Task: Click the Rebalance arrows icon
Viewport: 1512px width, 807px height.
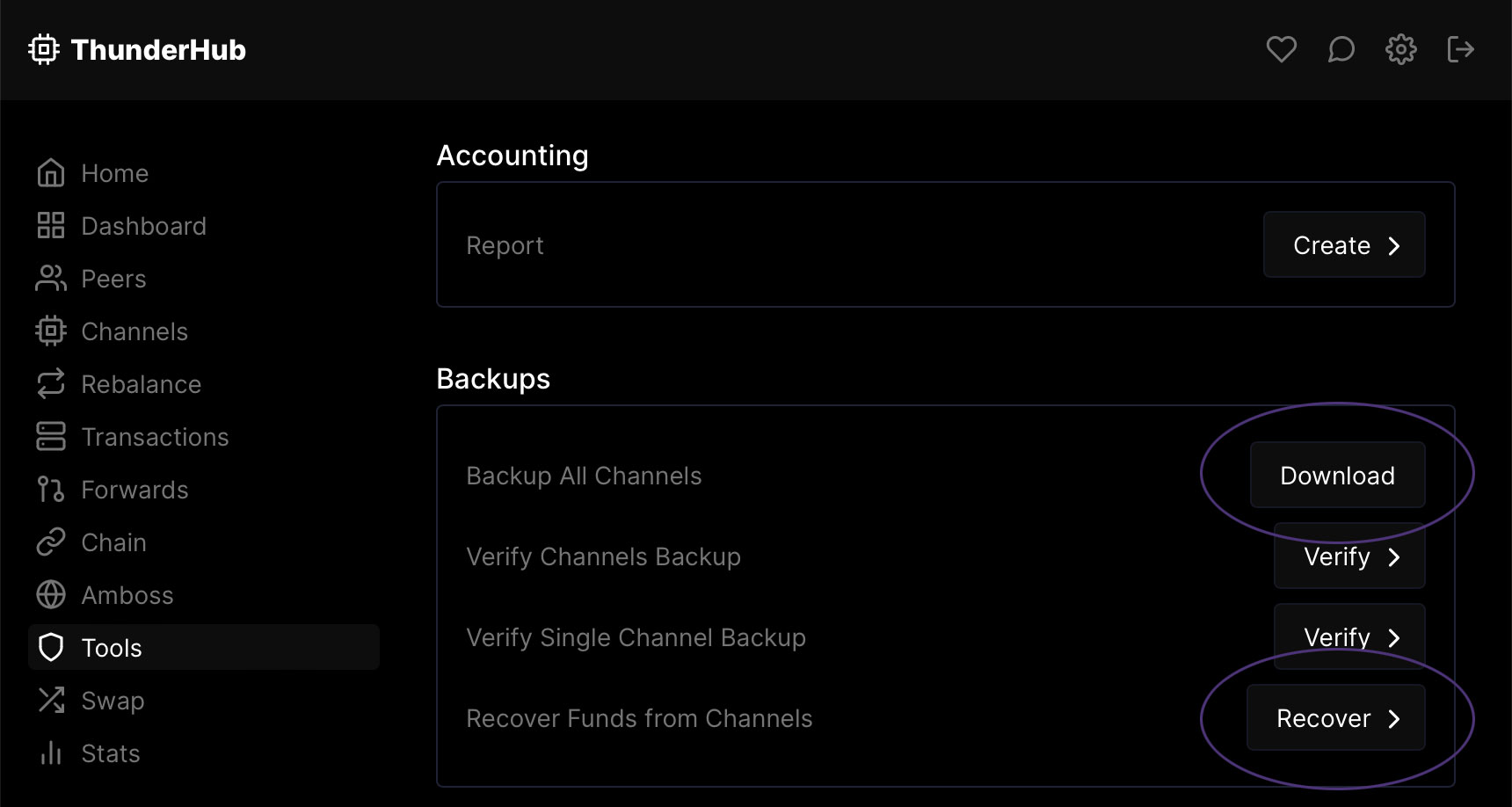Action: pos(51,384)
